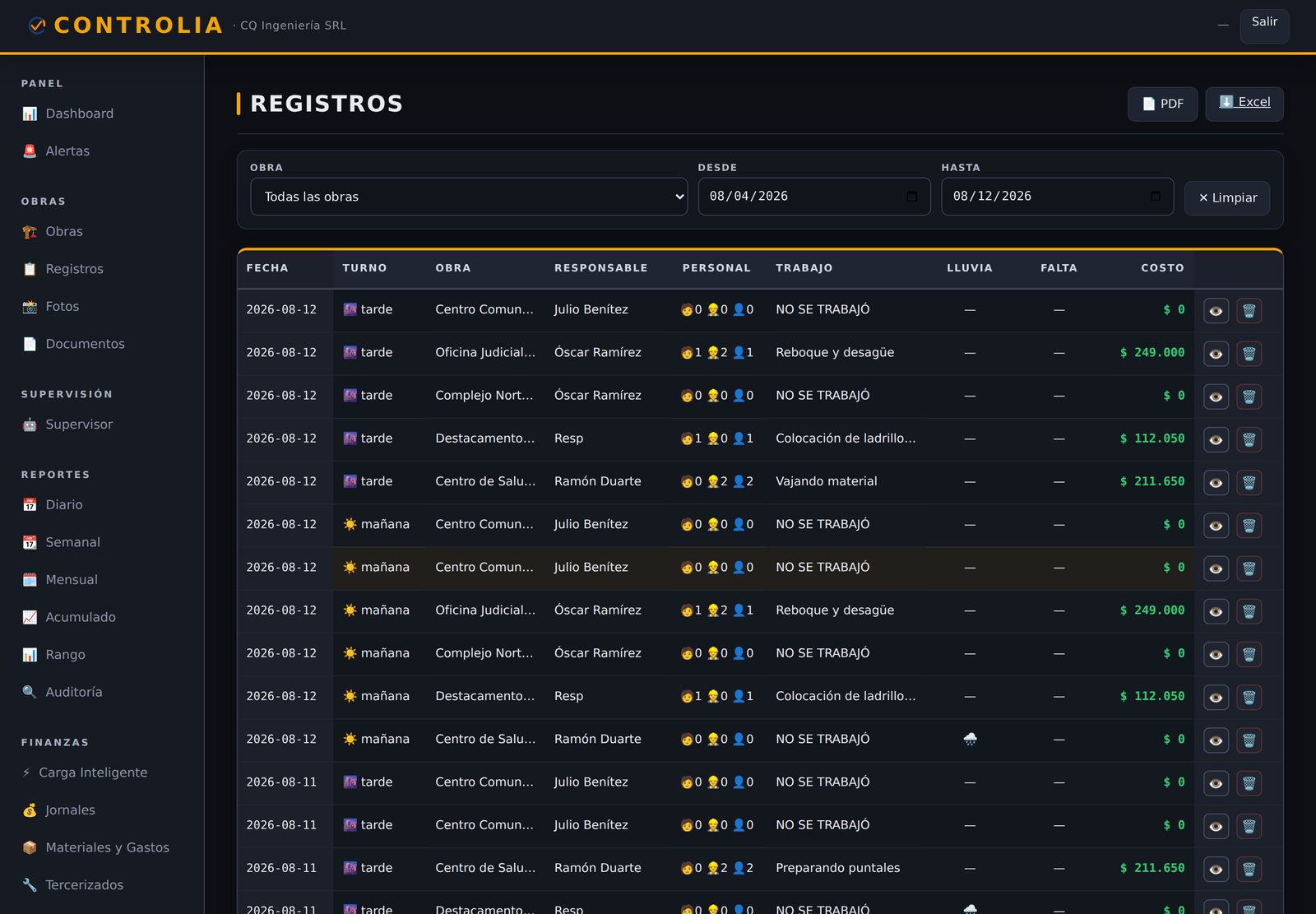View the Colocación de ladrillo tarde record

pos(1216,439)
